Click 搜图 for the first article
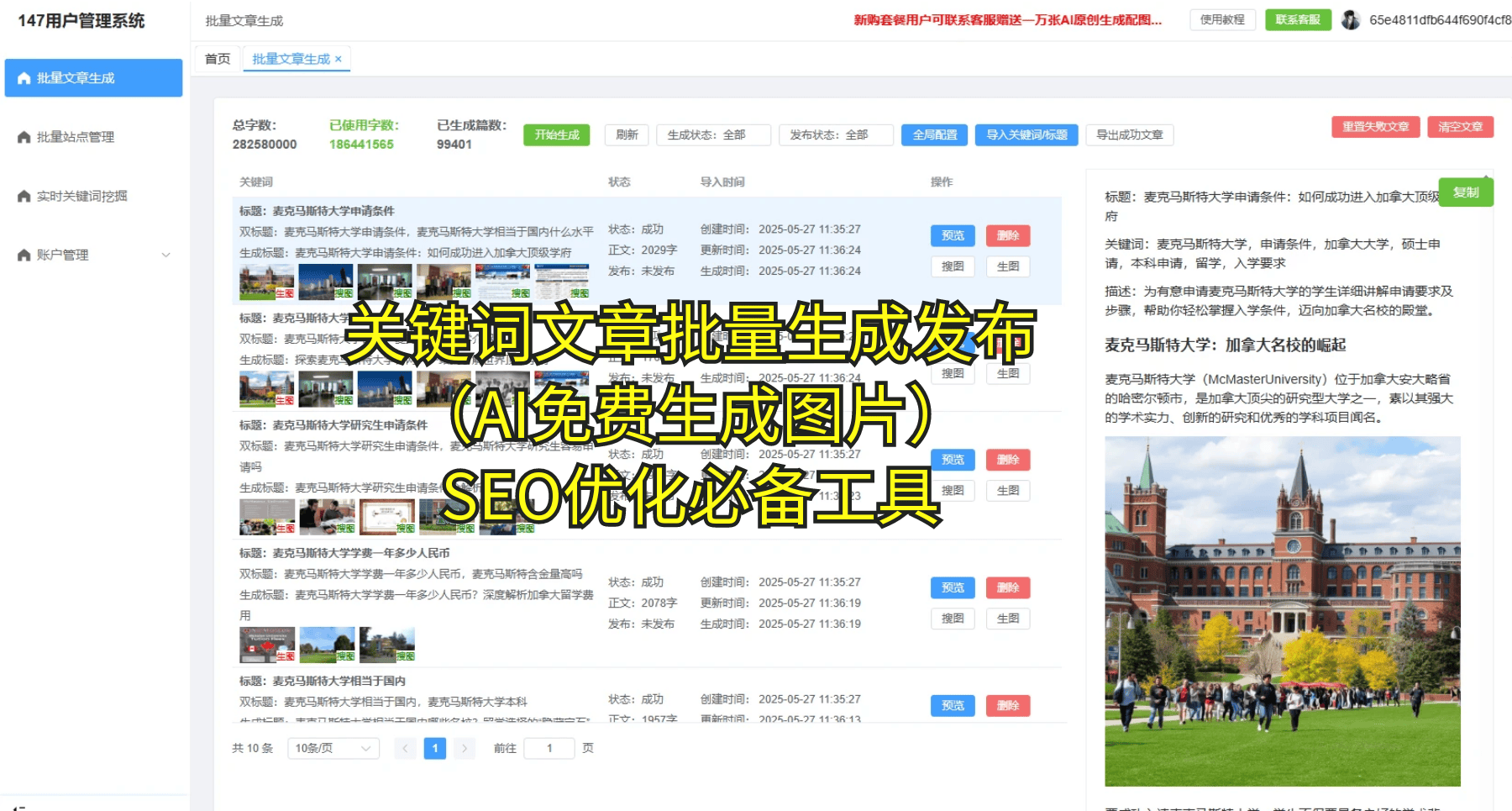Image resolution: width=1512 pixels, height=811 pixels. click(953, 266)
